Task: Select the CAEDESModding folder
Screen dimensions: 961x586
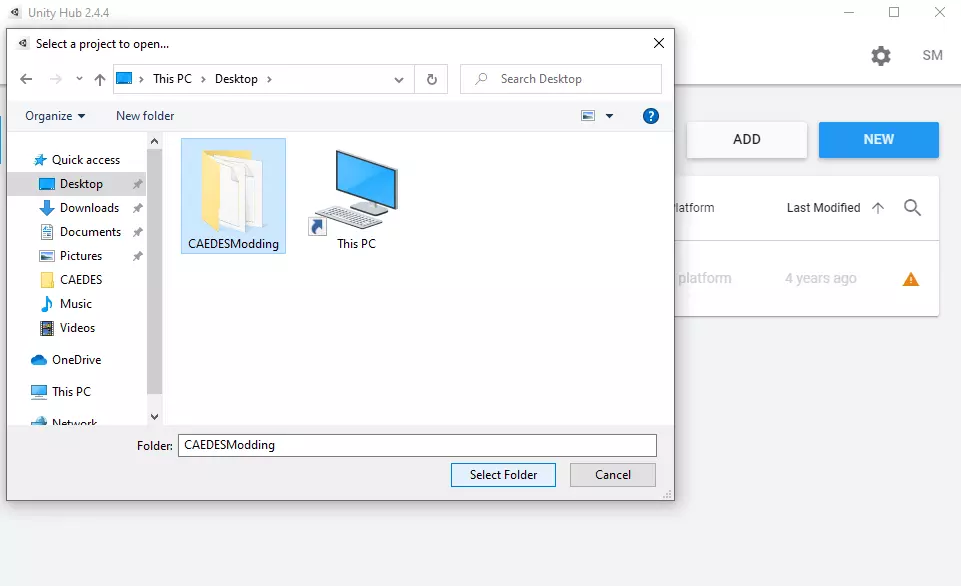Action: tap(234, 196)
